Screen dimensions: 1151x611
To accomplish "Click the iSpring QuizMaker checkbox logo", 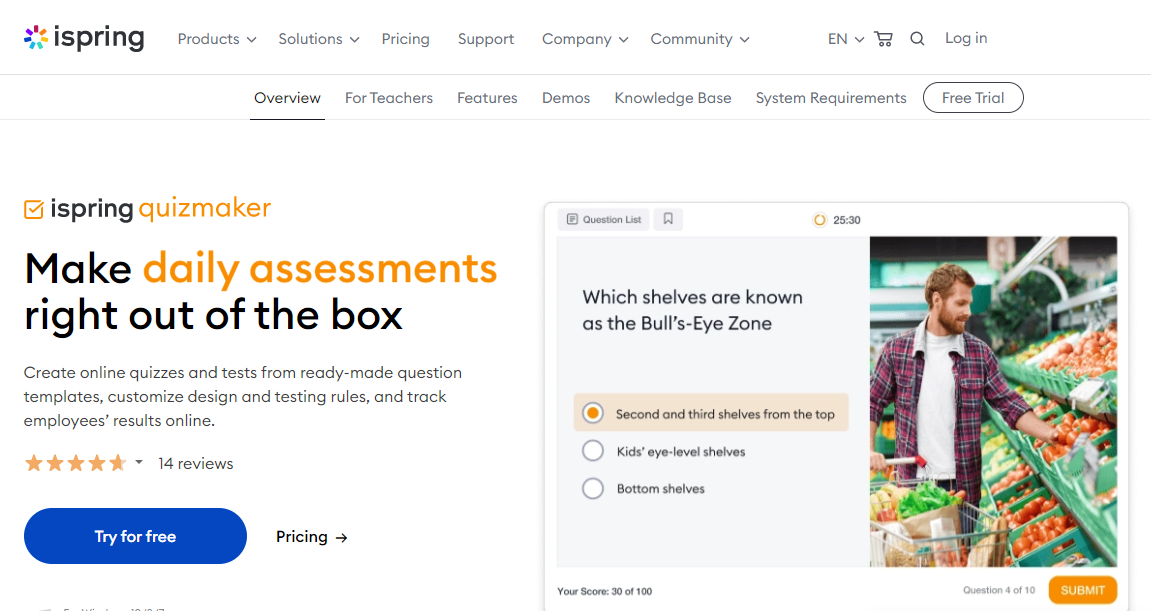I will [34, 209].
